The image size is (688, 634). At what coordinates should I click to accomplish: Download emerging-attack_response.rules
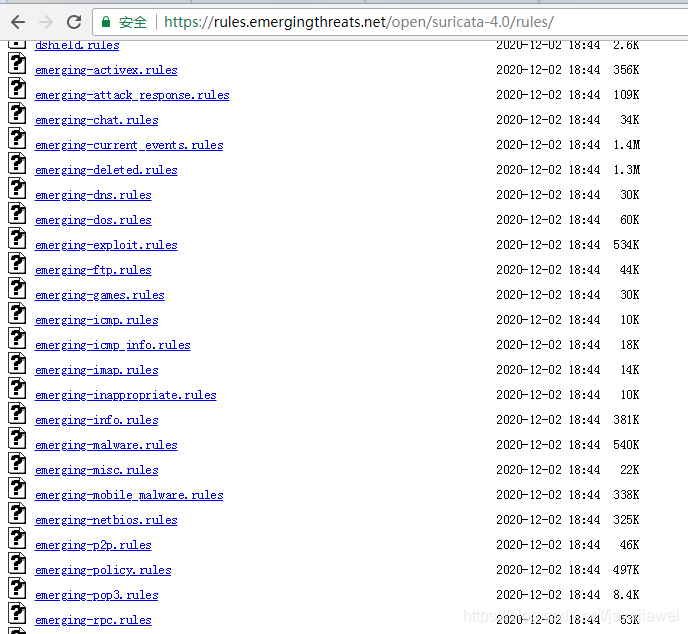pos(132,95)
